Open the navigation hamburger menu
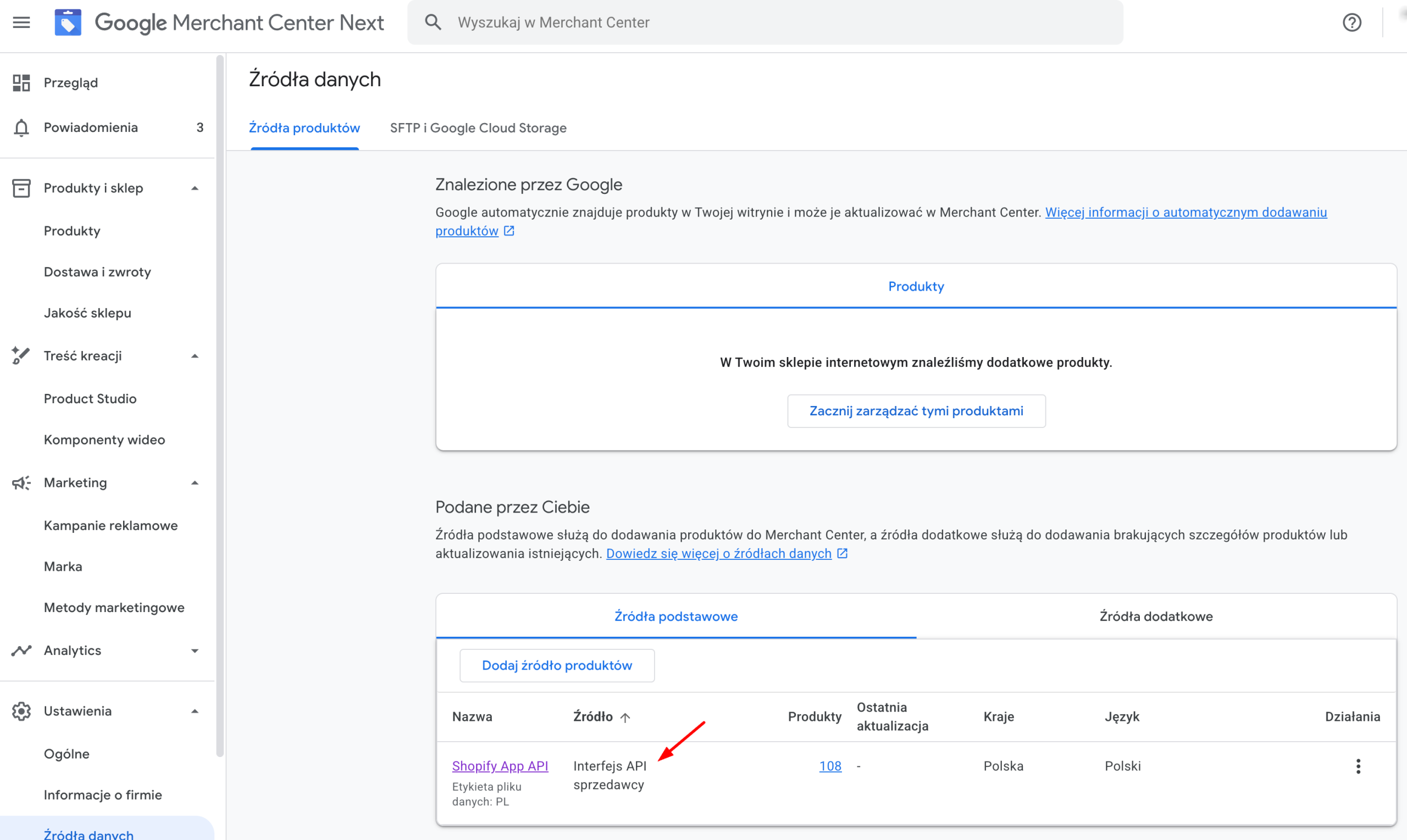 point(21,22)
